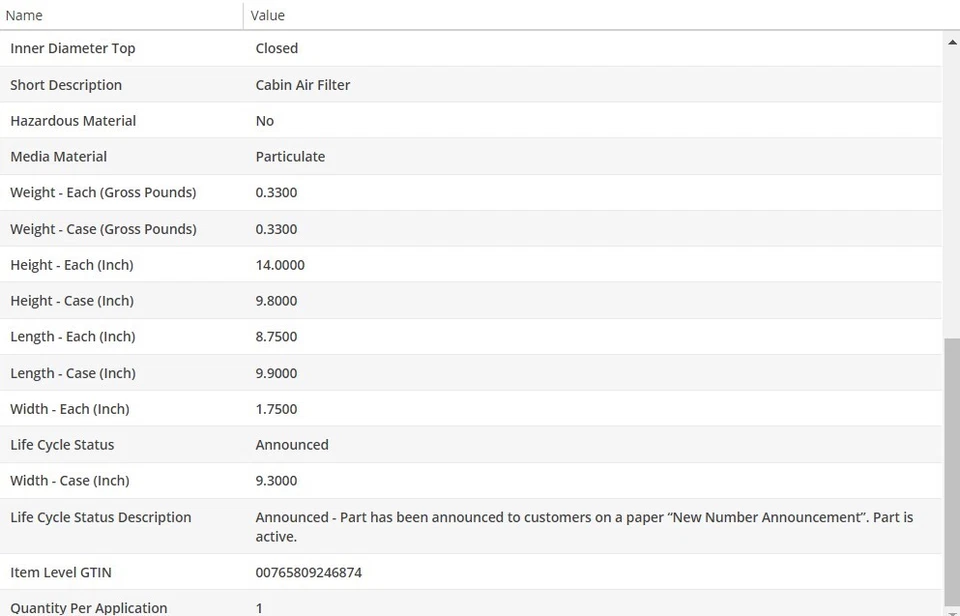Click the Life Cycle Status Description label
Screen dimensions: 960x616
(x=101, y=517)
